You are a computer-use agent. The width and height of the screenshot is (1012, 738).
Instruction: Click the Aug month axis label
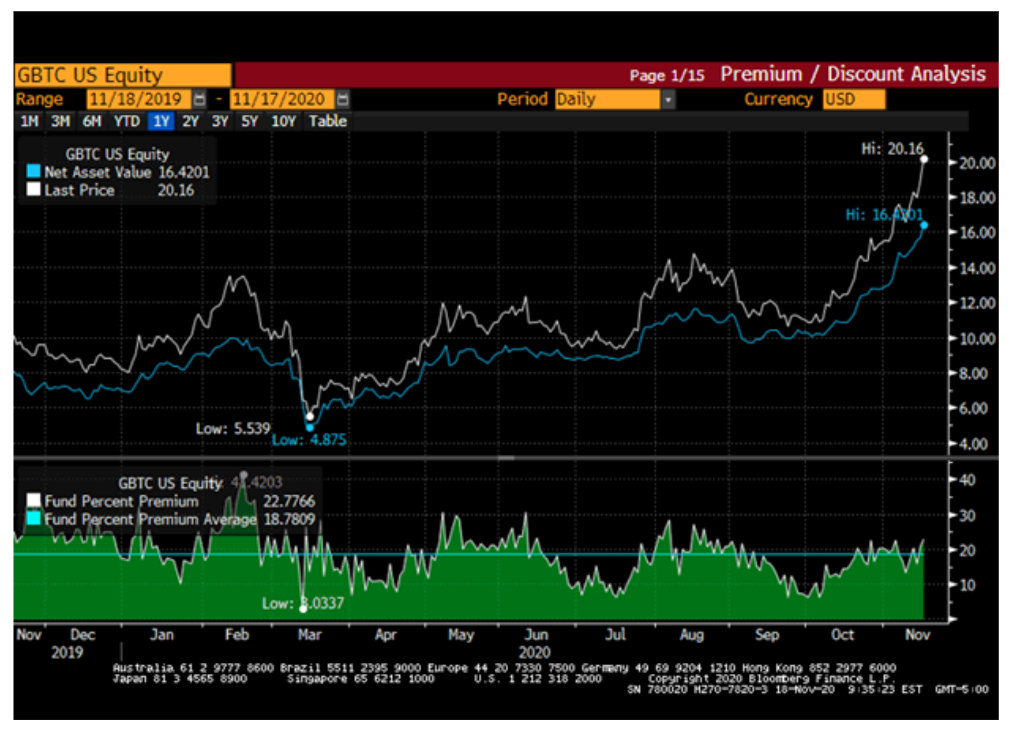(692, 635)
